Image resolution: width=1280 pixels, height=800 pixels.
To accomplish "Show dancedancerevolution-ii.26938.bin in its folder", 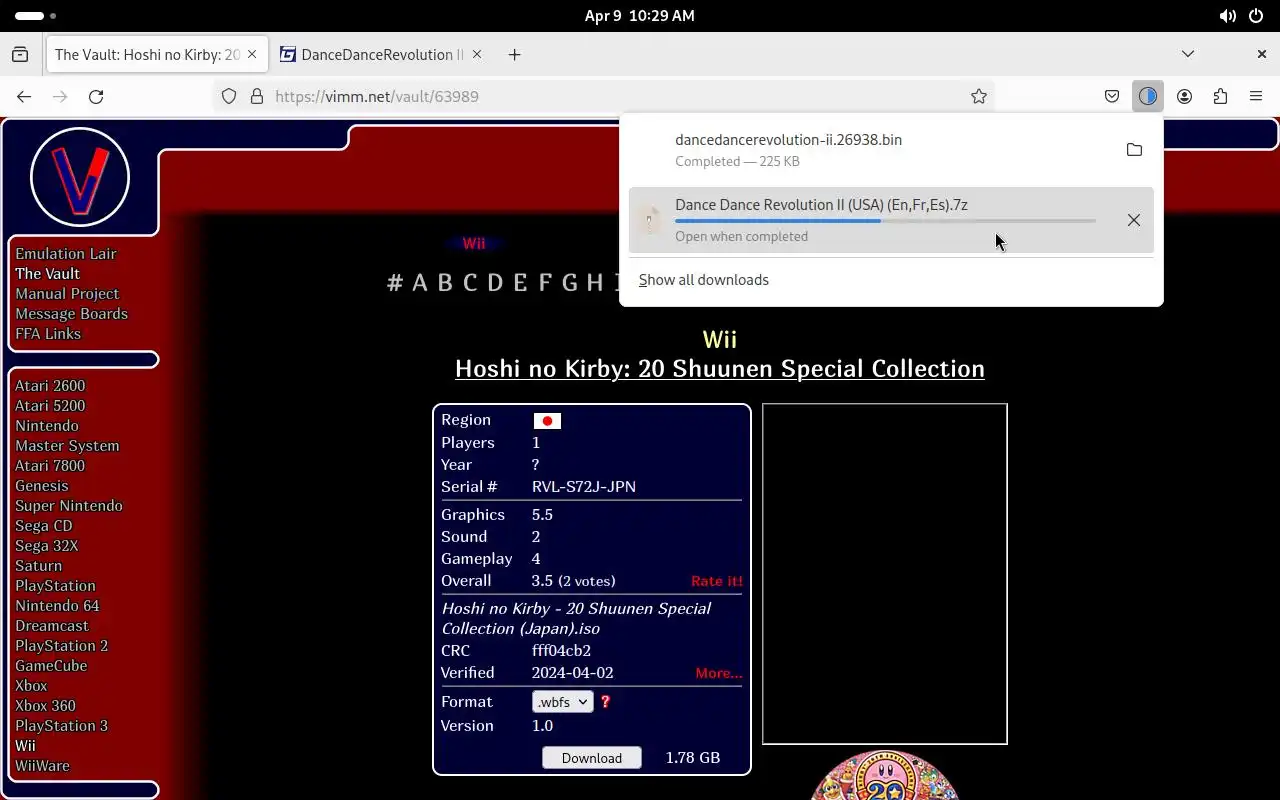I will pos(1134,150).
